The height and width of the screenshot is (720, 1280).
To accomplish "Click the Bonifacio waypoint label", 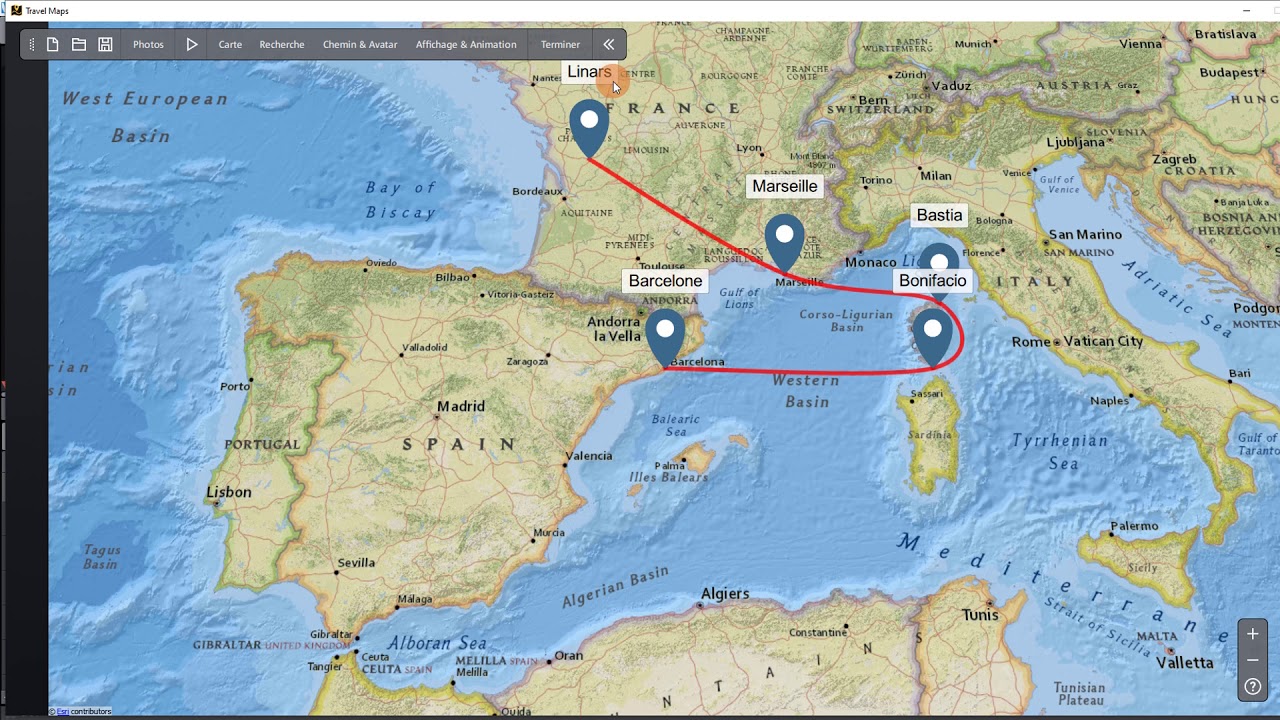I will [x=933, y=281].
